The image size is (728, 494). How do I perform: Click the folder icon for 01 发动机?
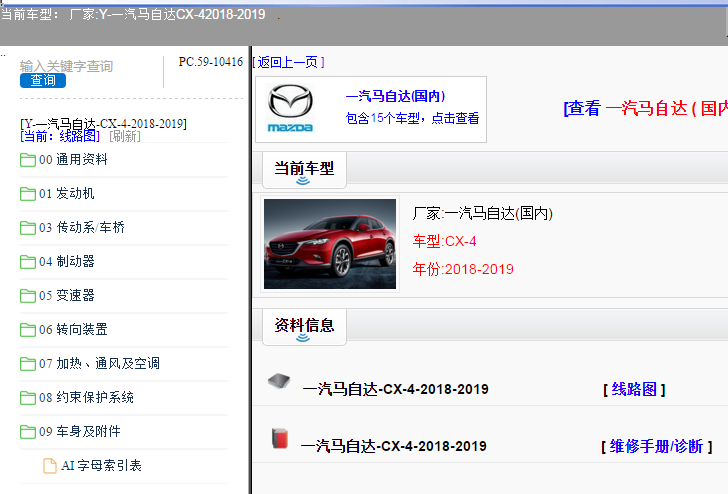[x=28, y=194]
